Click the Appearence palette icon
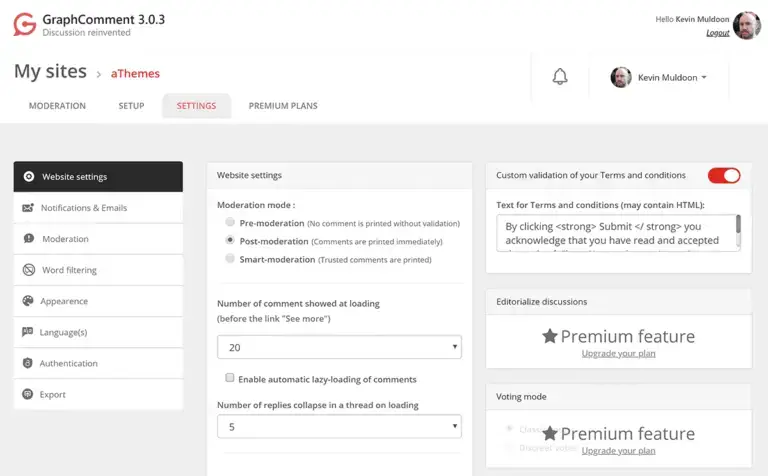 pos(28,301)
